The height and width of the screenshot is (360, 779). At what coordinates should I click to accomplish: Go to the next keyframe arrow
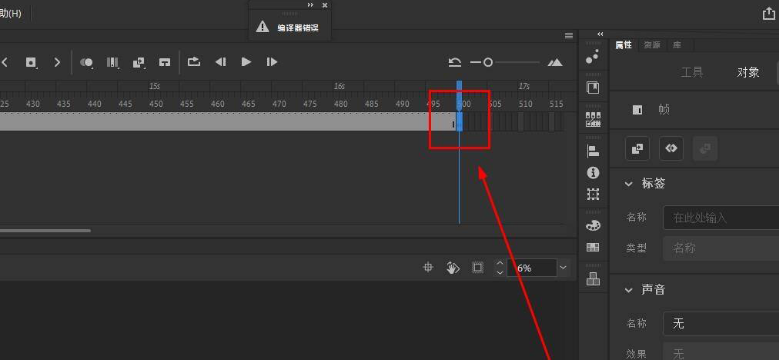tap(57, 63)
